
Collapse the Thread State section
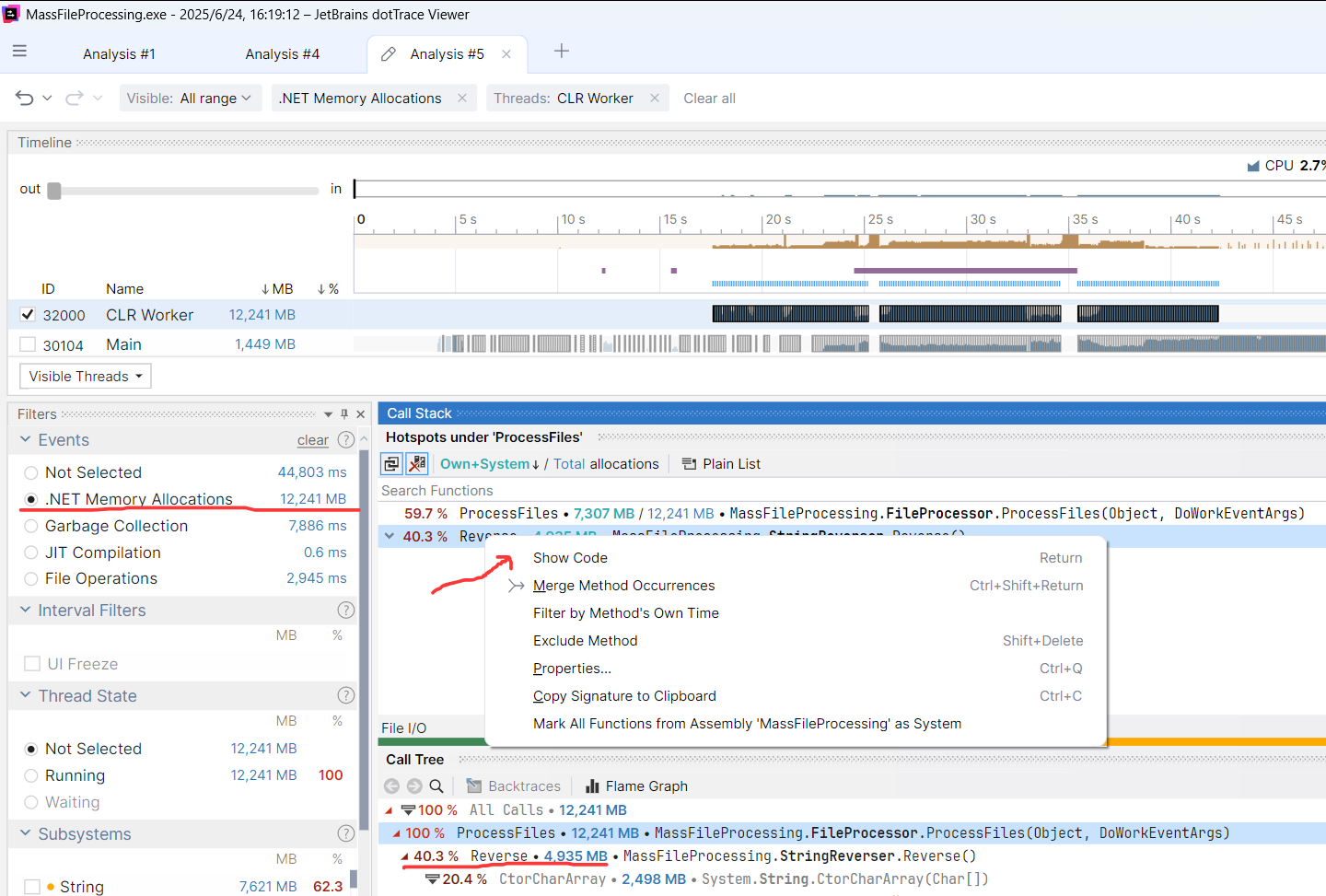[26, 695]
